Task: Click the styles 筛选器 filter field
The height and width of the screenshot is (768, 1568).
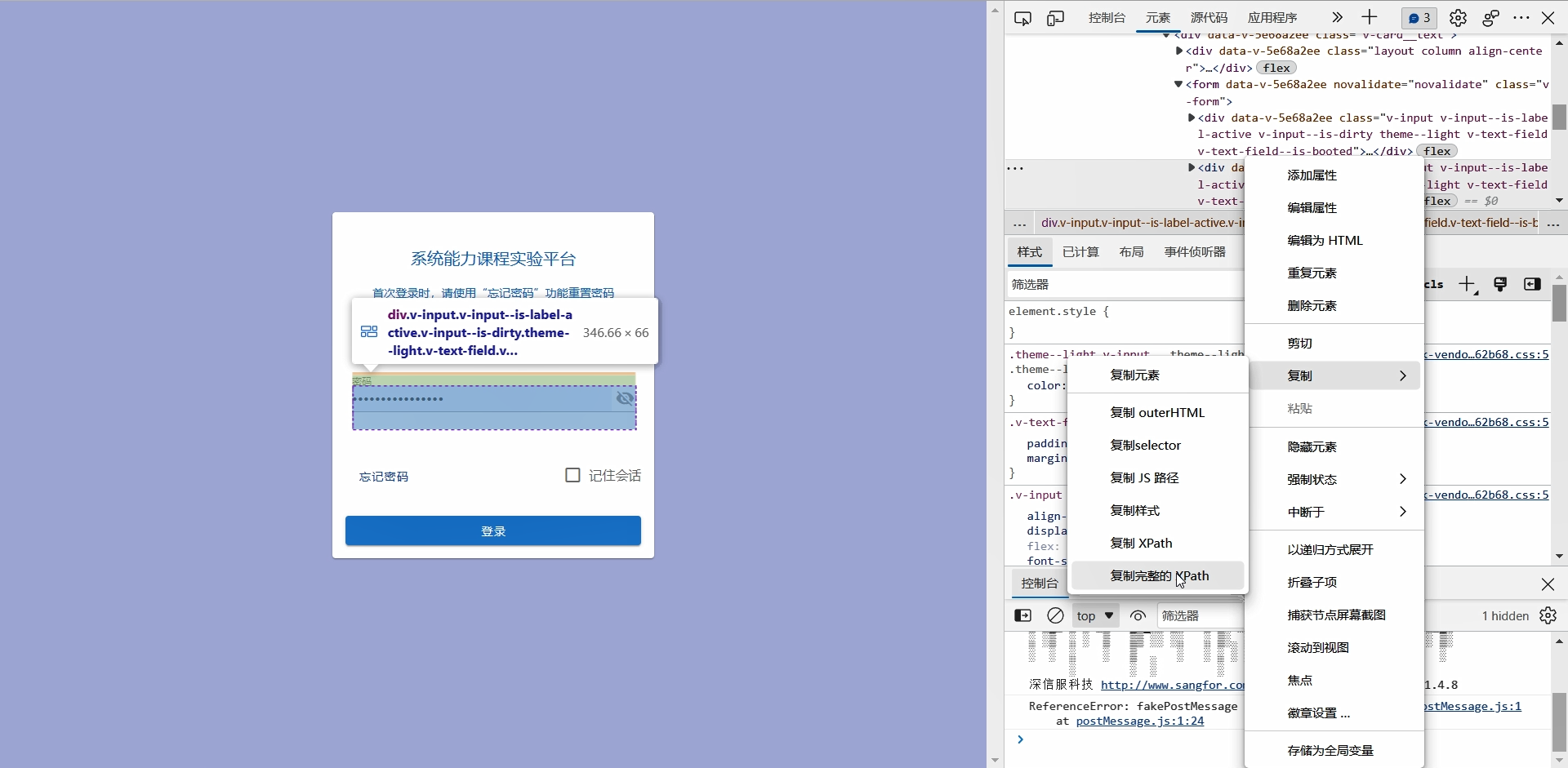Action: click(1125, 284)
